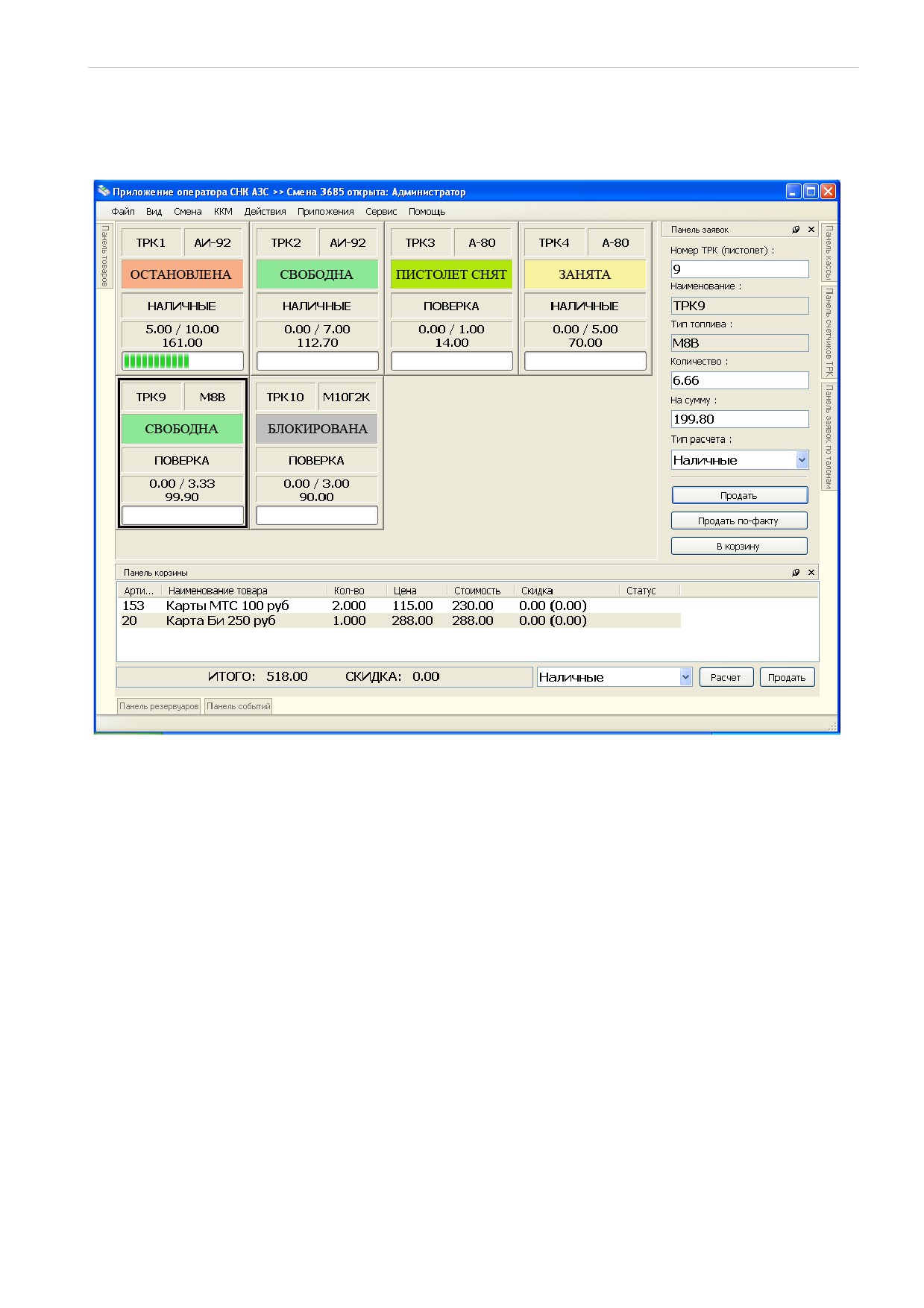Expand the basket payment type Наличные dropdown
This screenshot has height=1308, width=924.
click(x=685, y=677)
